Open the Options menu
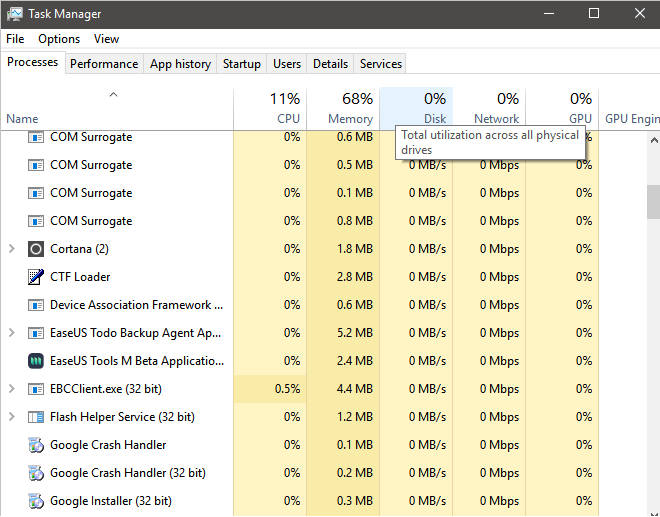 point(59,39)
